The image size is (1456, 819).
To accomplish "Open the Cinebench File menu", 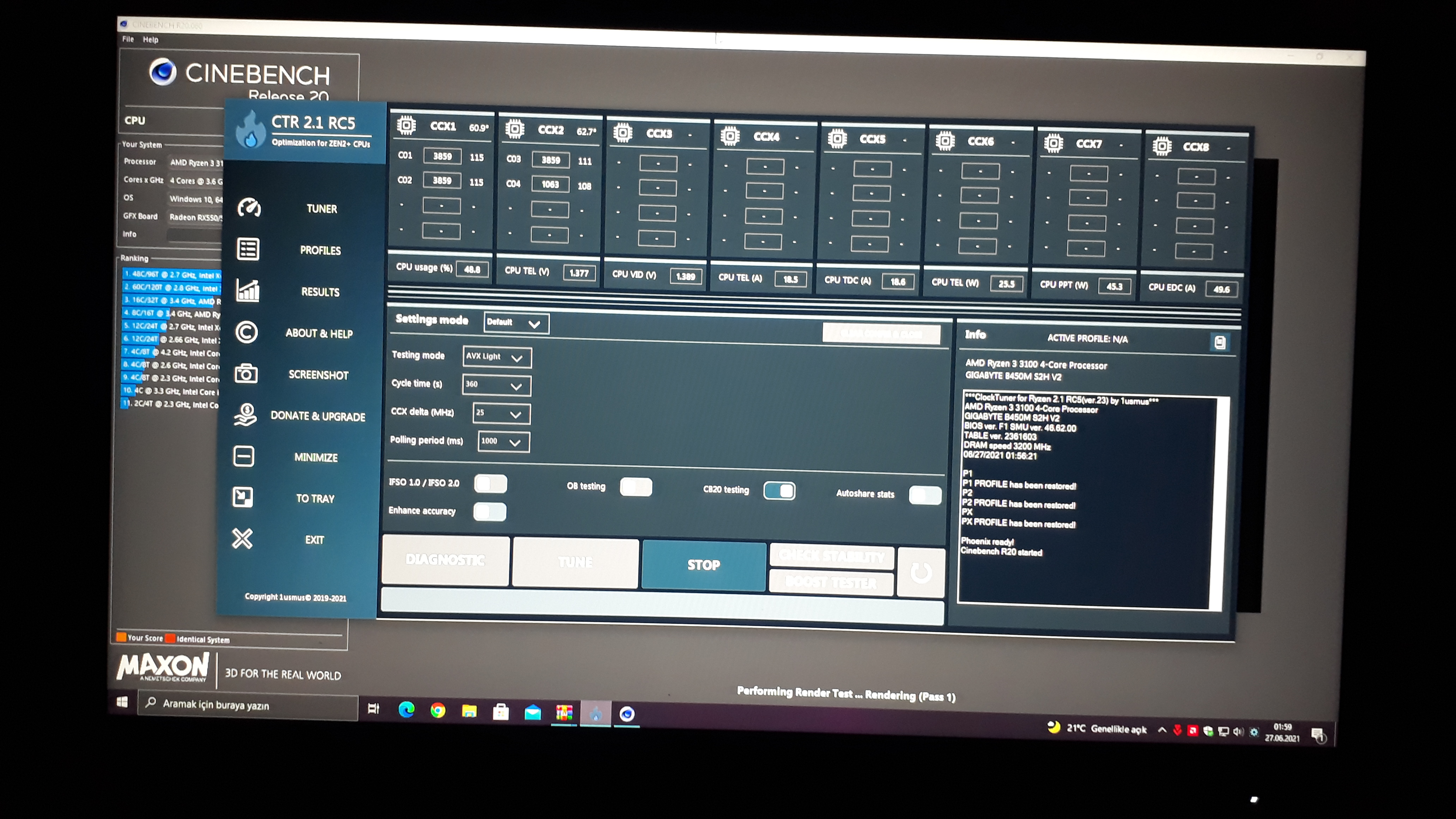I will tap(128, 39).
